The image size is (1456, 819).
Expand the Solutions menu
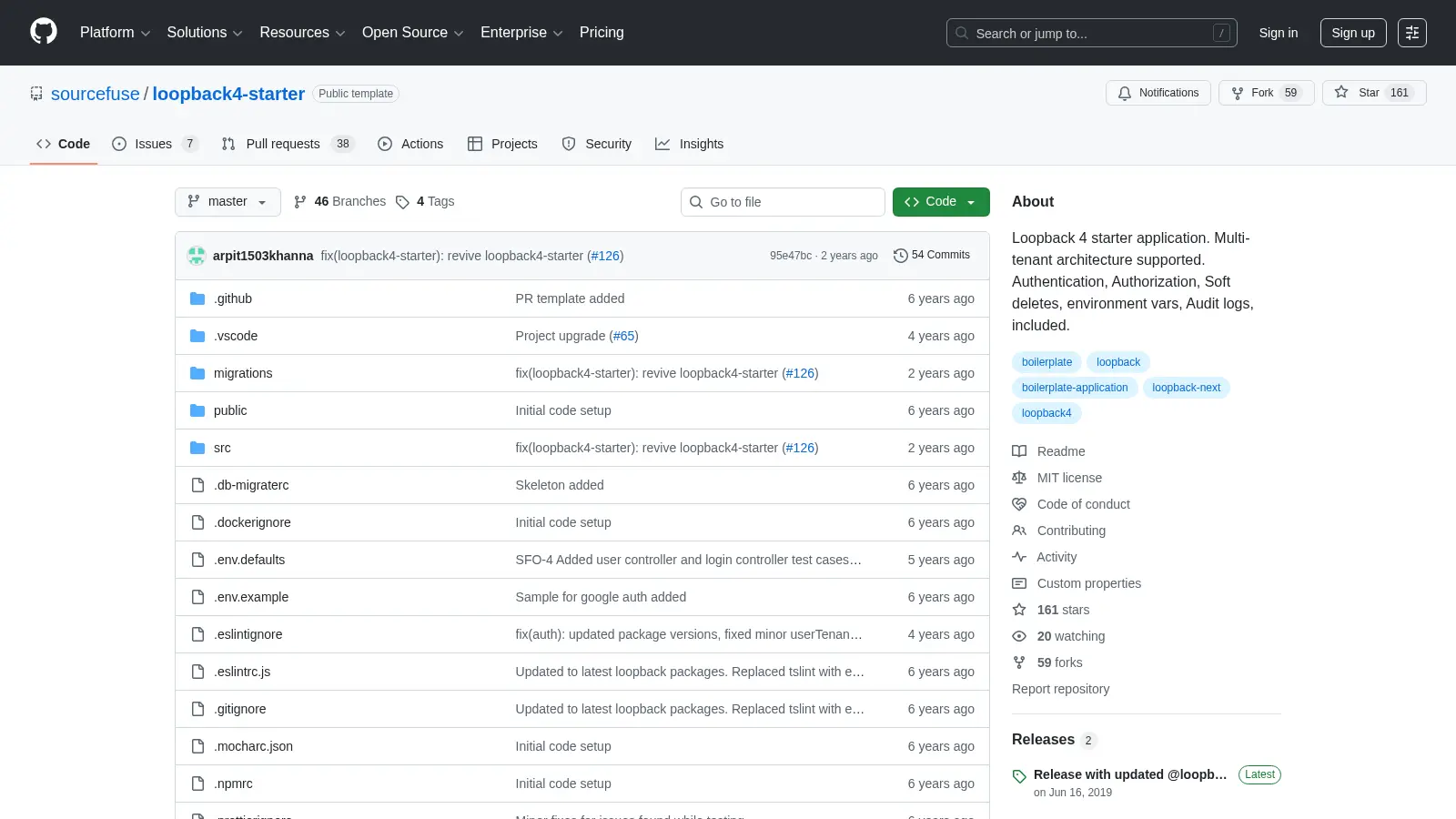point(205,33)
